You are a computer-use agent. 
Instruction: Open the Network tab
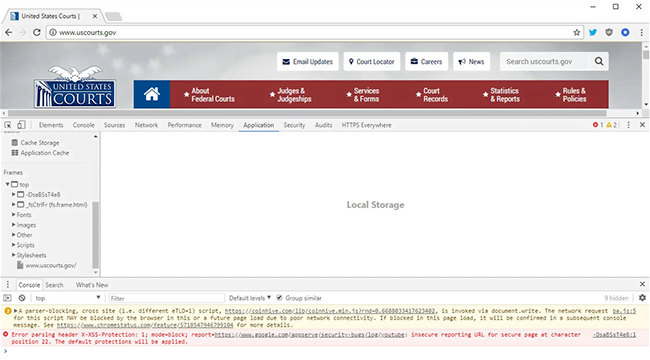(146, 125)
